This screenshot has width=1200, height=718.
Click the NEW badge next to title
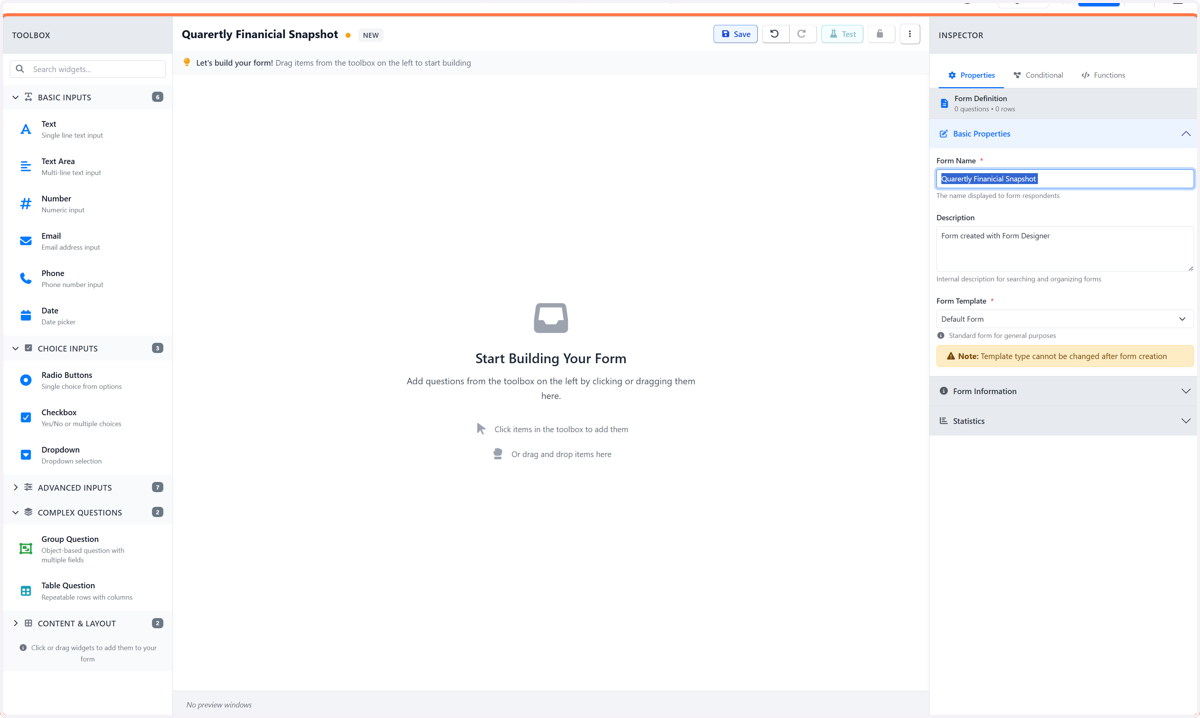point(371,35)
